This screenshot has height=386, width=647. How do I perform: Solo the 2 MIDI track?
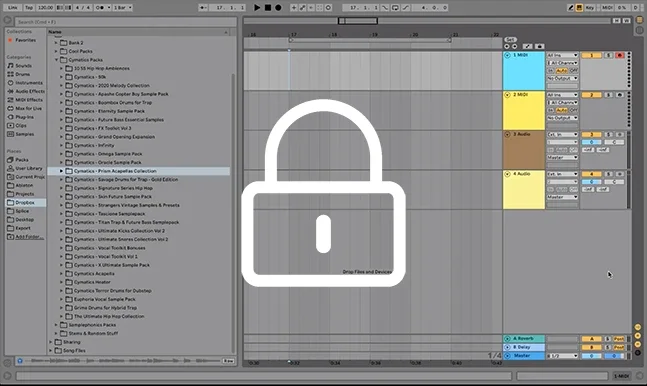click(609, 95)
